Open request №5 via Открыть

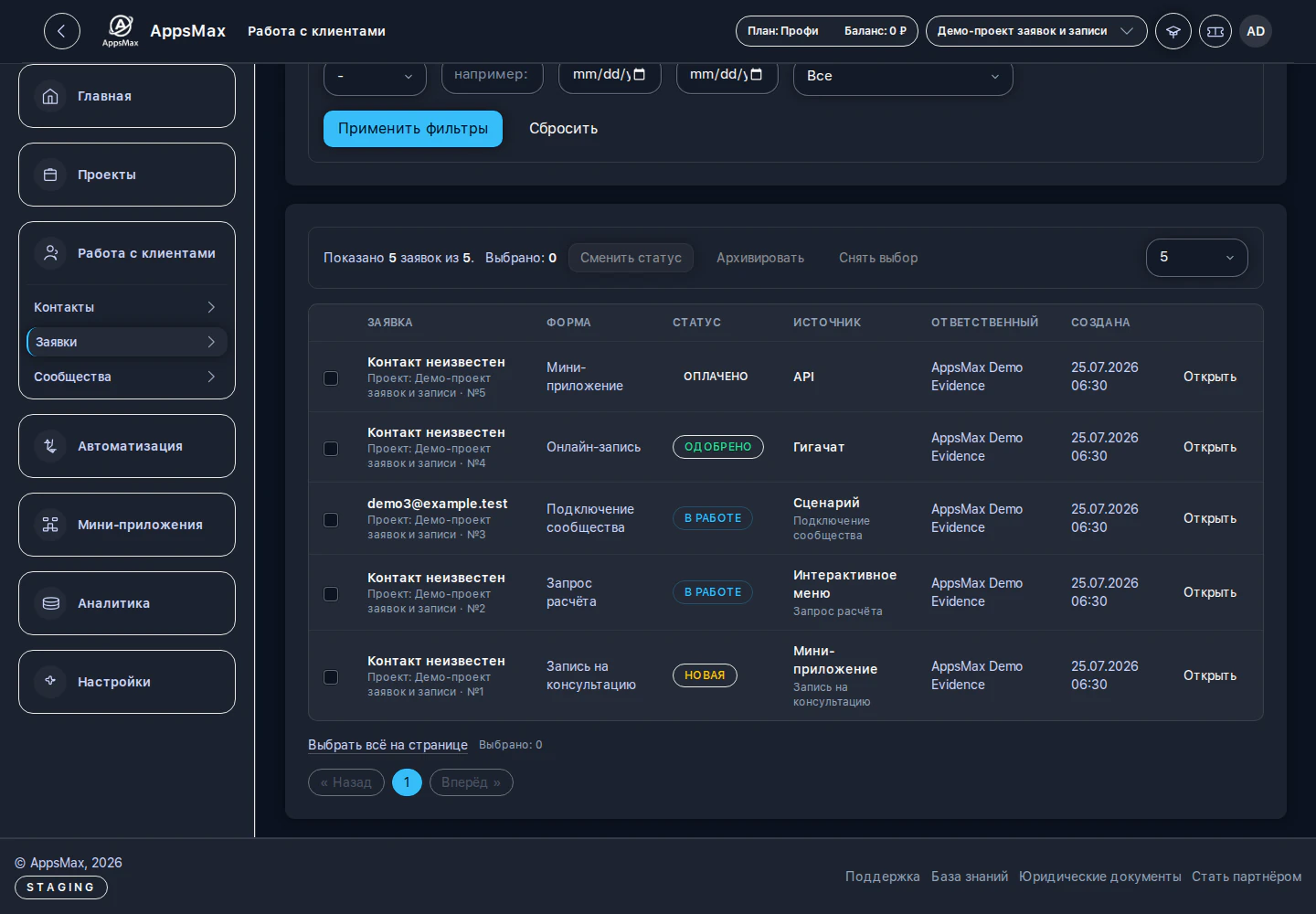tap(1210, 377)
